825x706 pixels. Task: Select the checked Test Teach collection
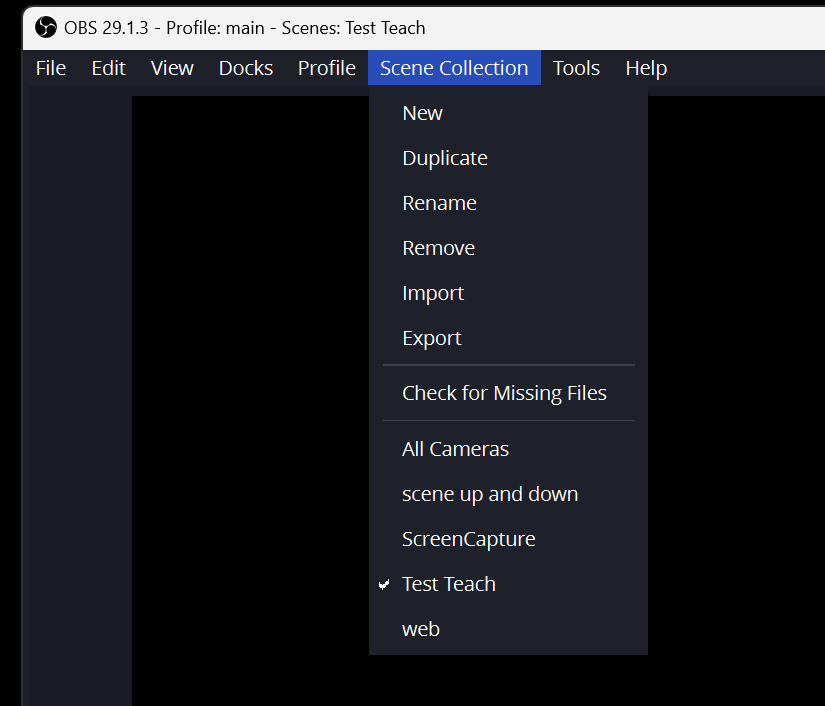508,584
